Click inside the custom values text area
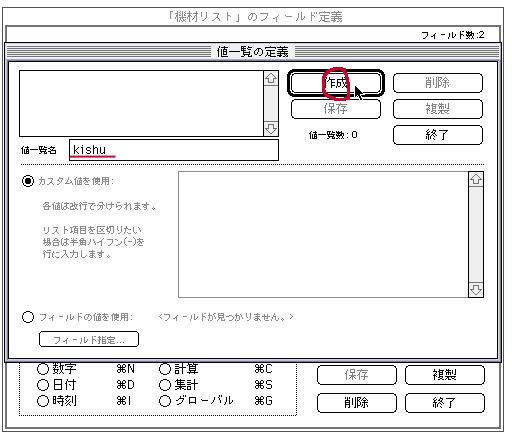This screenshot has width=512, height=435. [323, 234]
